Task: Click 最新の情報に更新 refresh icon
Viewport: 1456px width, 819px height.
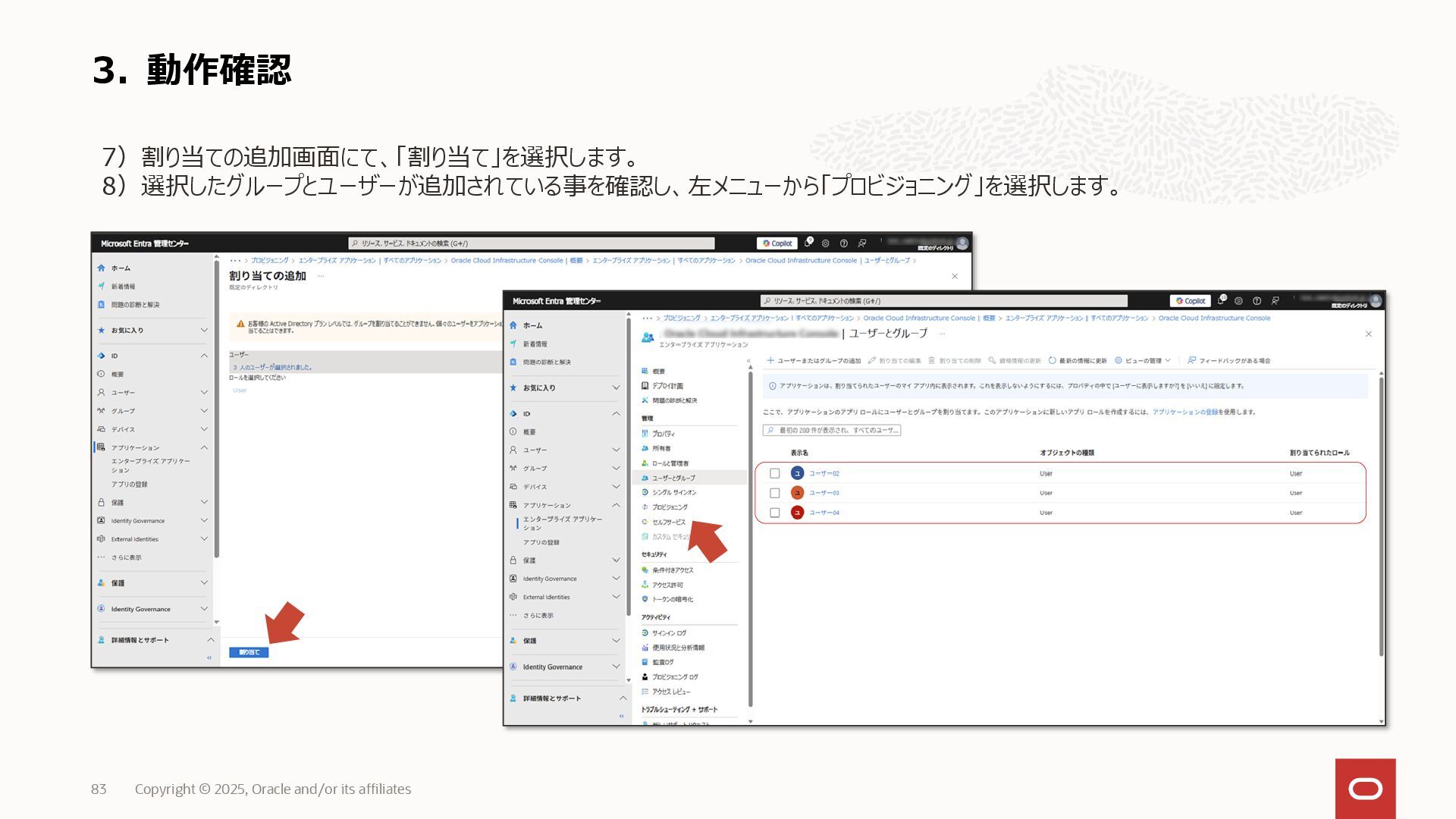Action: click(1052, 361)
